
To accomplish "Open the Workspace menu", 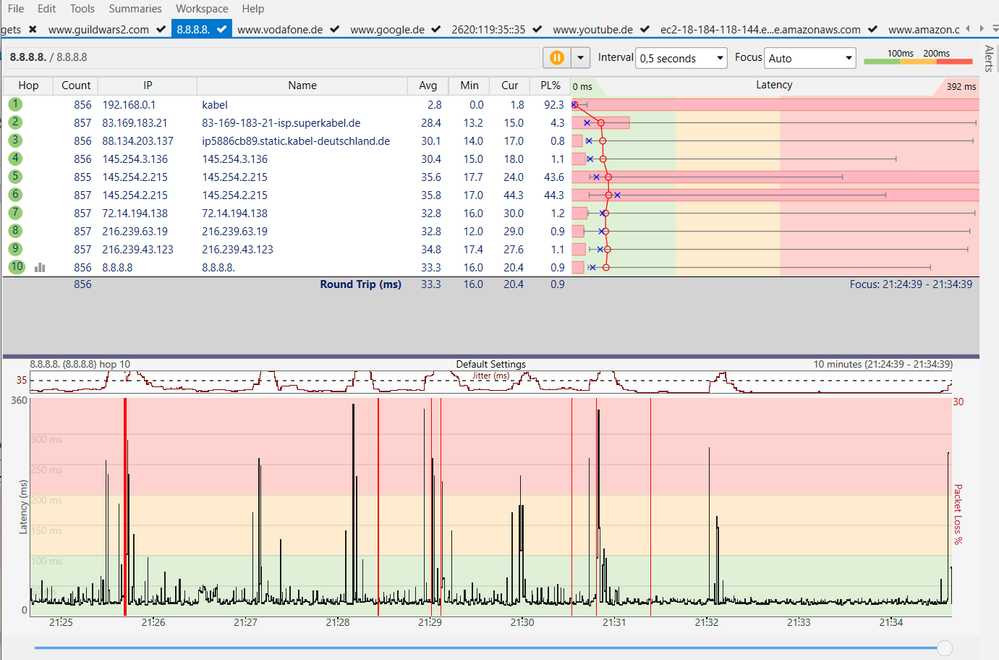I will click(202, 8).
